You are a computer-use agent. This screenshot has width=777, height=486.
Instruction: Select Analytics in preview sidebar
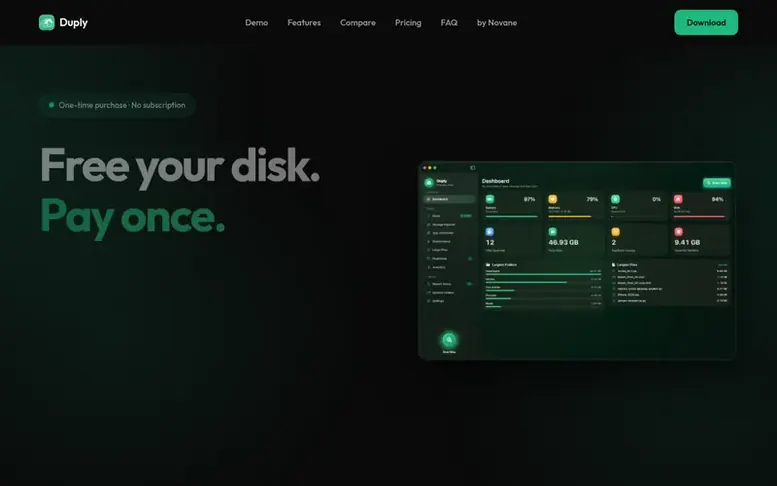tap(449, 268)
